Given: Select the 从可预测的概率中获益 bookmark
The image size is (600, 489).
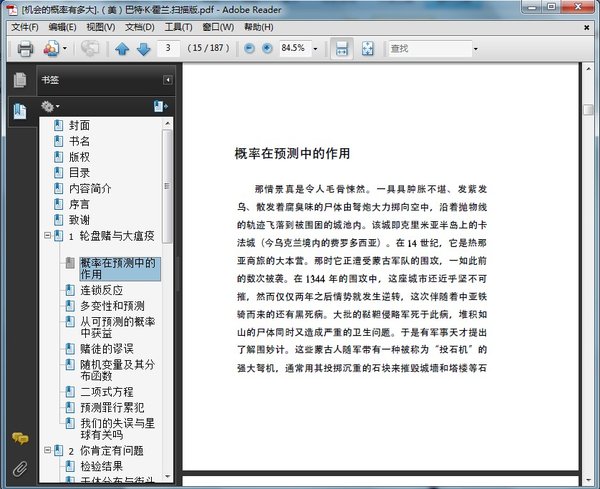Looking at the screenshot, I should tap(117, 327).
